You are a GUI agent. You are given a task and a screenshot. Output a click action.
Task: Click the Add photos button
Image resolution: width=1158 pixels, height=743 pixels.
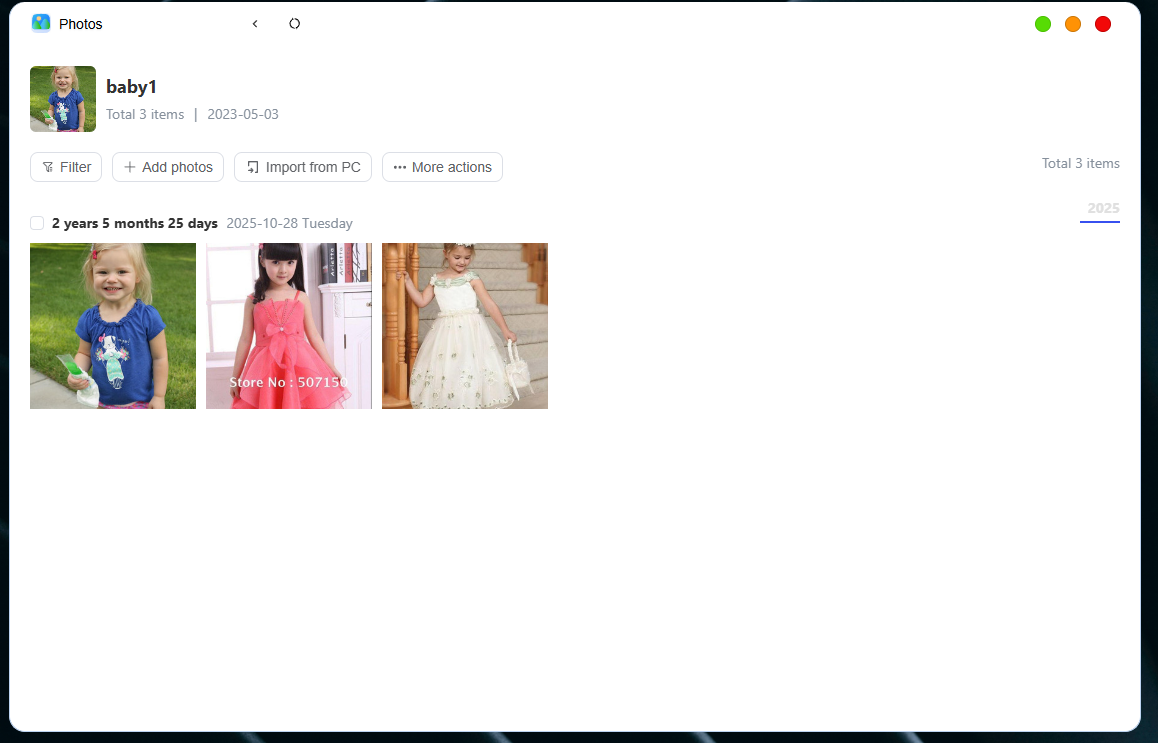coord(168,167)
